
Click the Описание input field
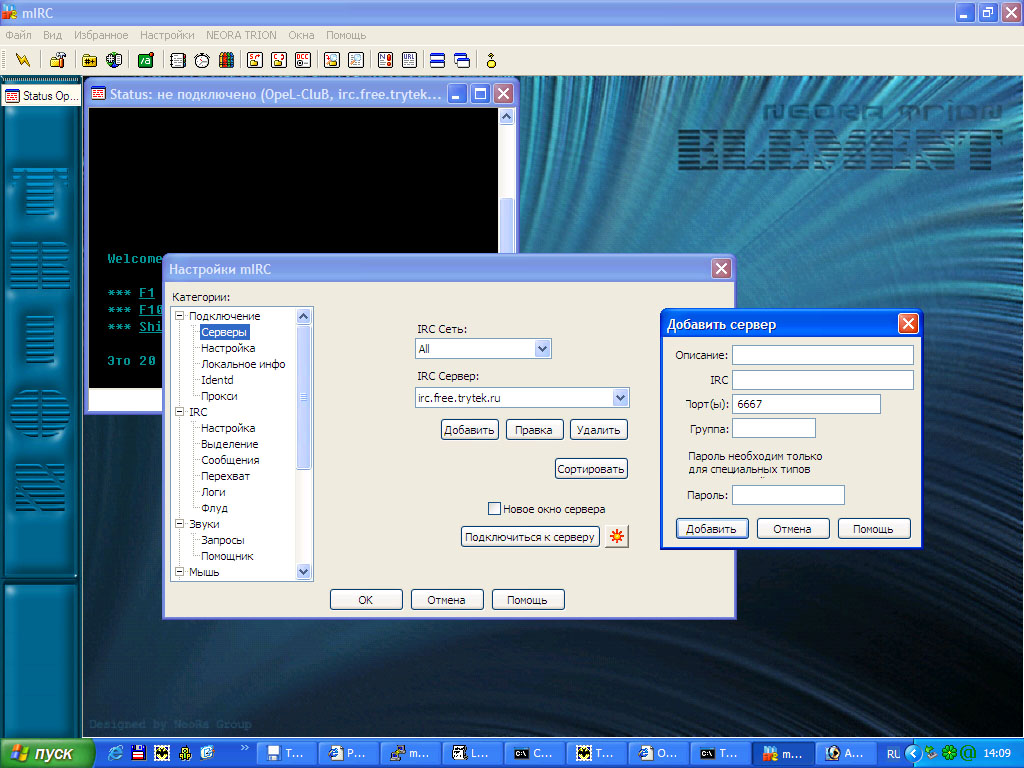tap(823, 355)
